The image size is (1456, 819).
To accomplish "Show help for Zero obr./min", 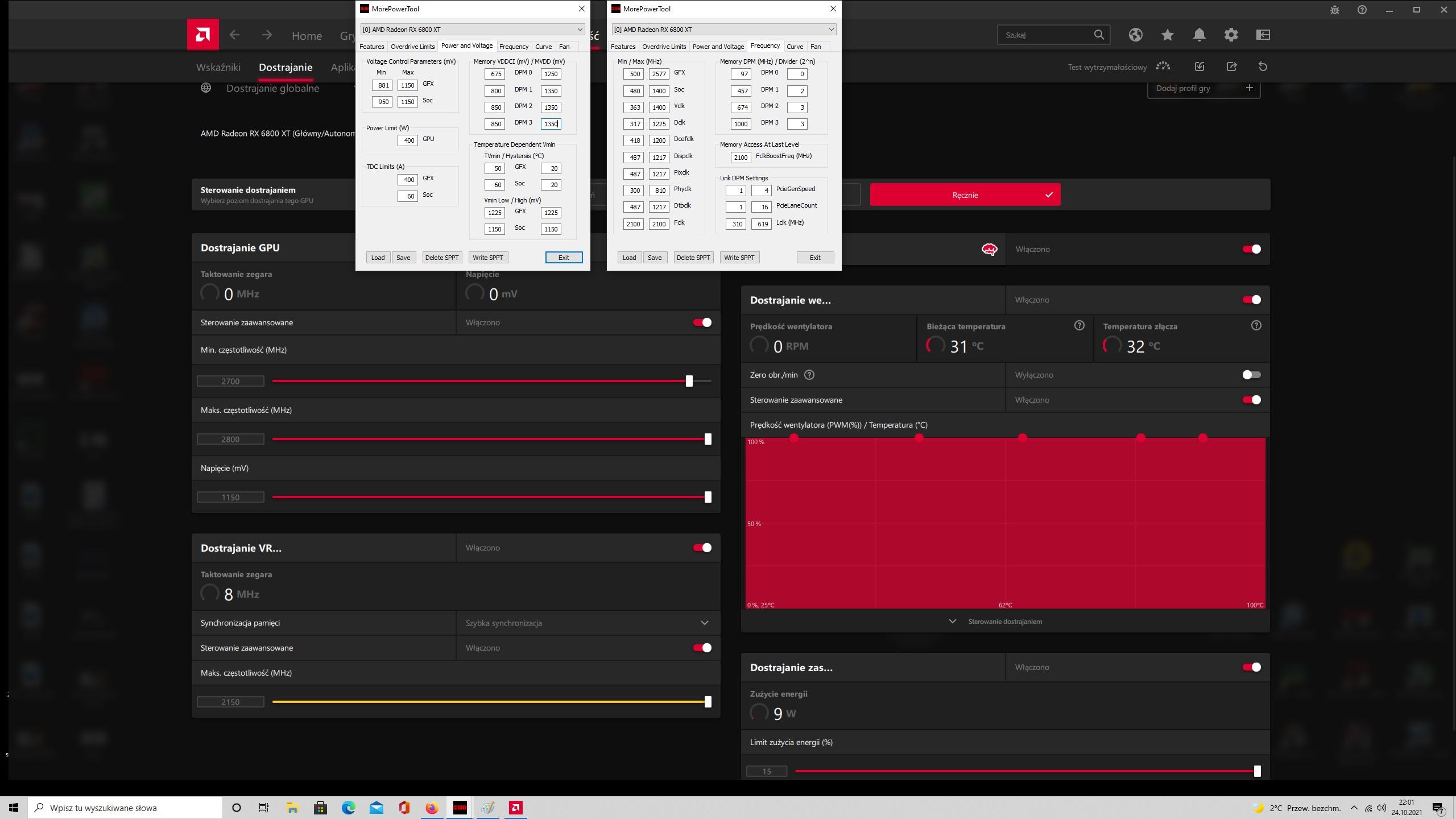I will coord(809,375).
